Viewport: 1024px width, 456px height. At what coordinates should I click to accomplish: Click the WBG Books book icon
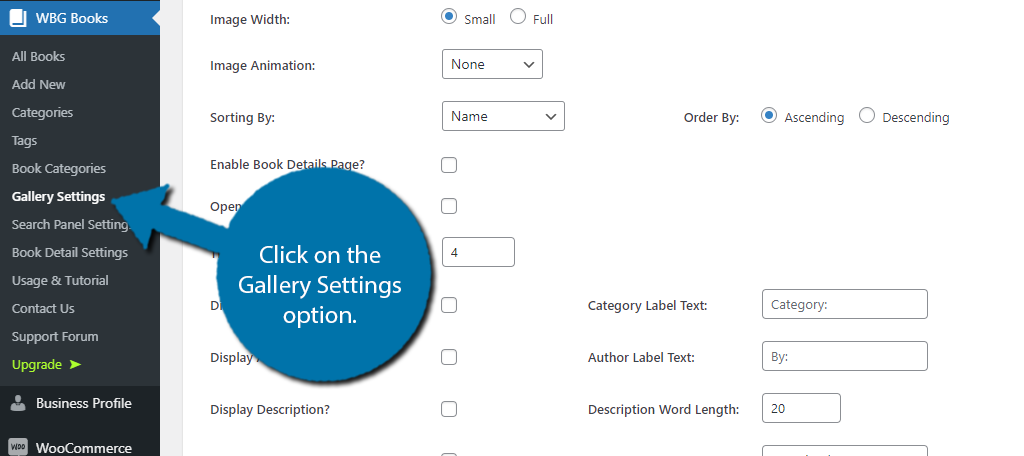[18, 18]
